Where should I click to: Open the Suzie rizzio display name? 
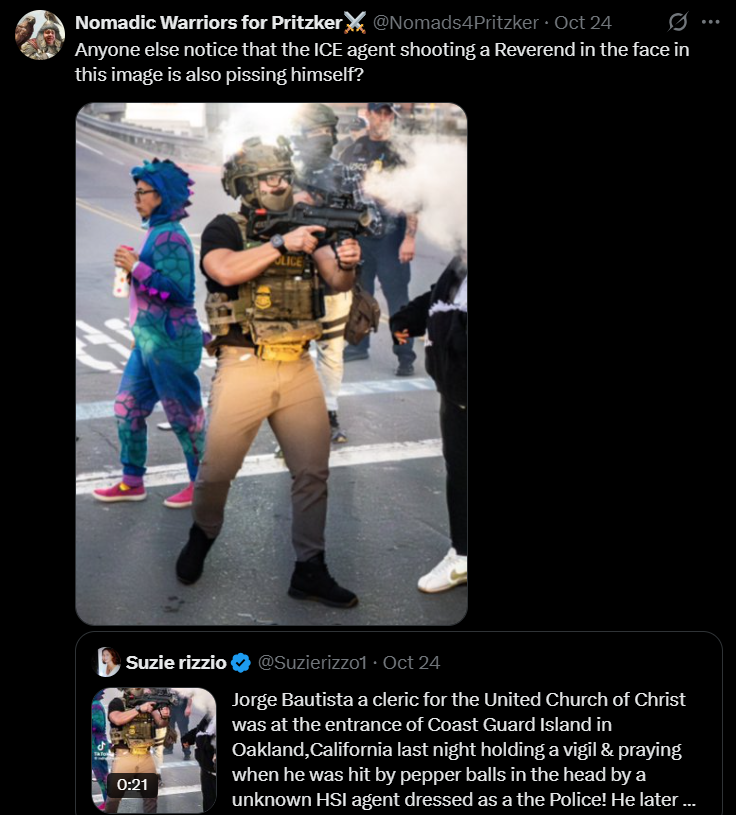coord(176,662)
